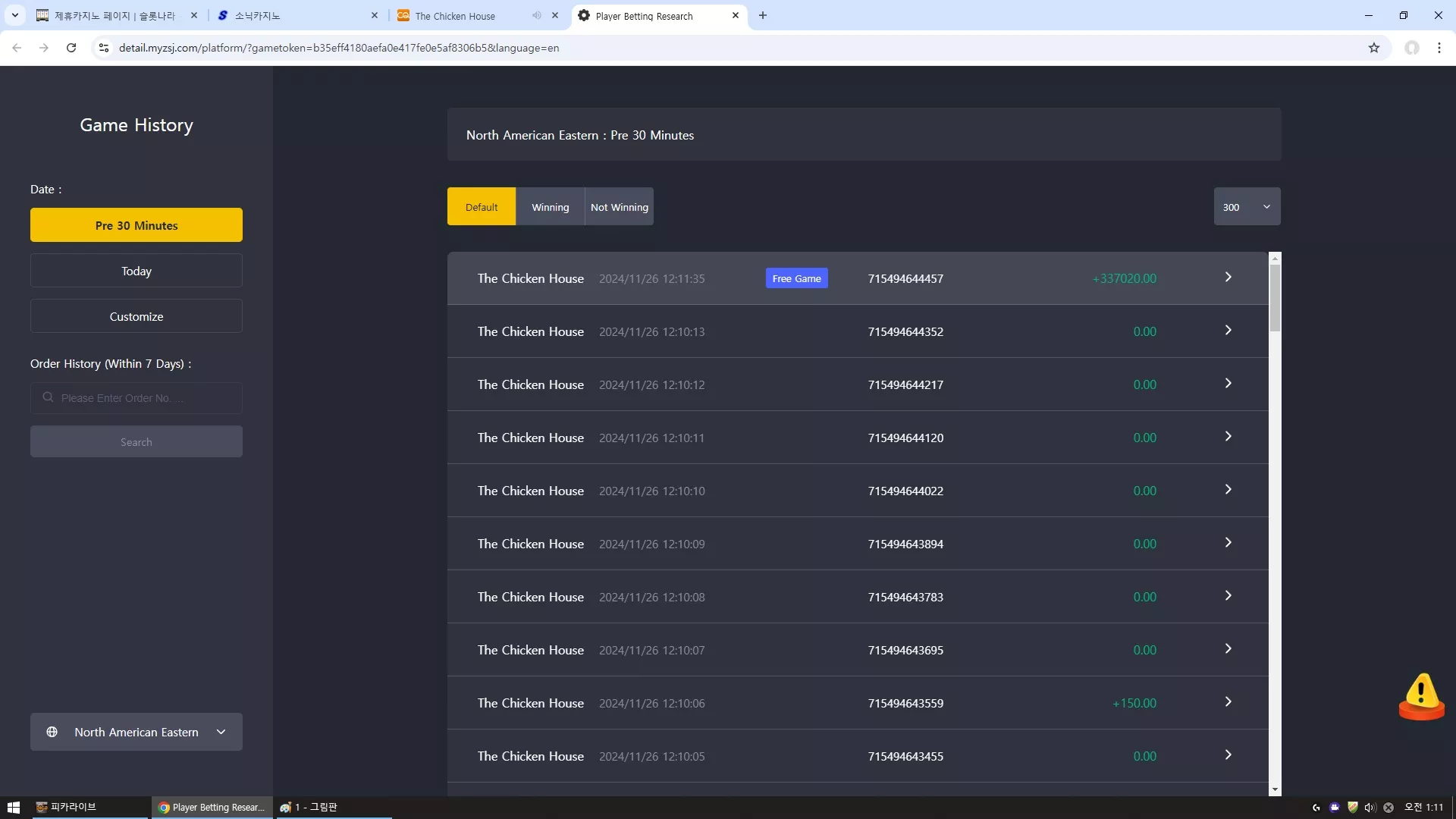Viewport: 1456px width, 819px height.
Task: Click the scrollbar up arrow
Action: [x=1275, y=259]
